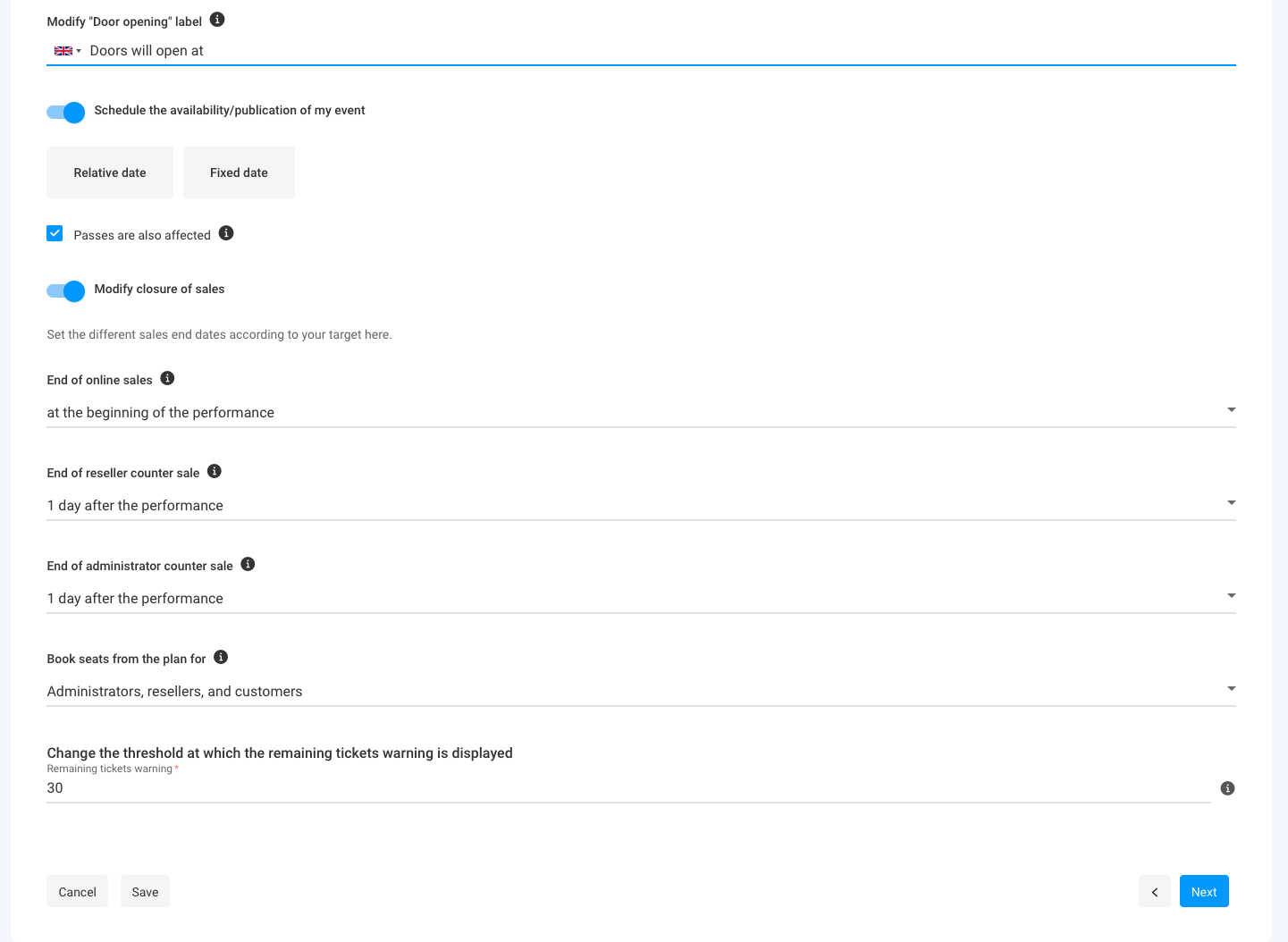The width and height of the screenshot is (1288, 942).
Task: Show info for End of administrator counter sale
Action: coord(248,565)
